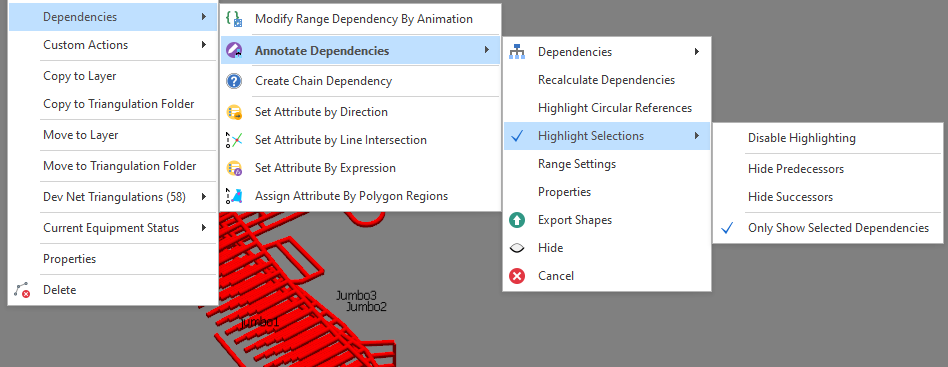The image size is (948, 367).
Task: Open Custom Actions menu entry
Action: [x=113, y=45]
